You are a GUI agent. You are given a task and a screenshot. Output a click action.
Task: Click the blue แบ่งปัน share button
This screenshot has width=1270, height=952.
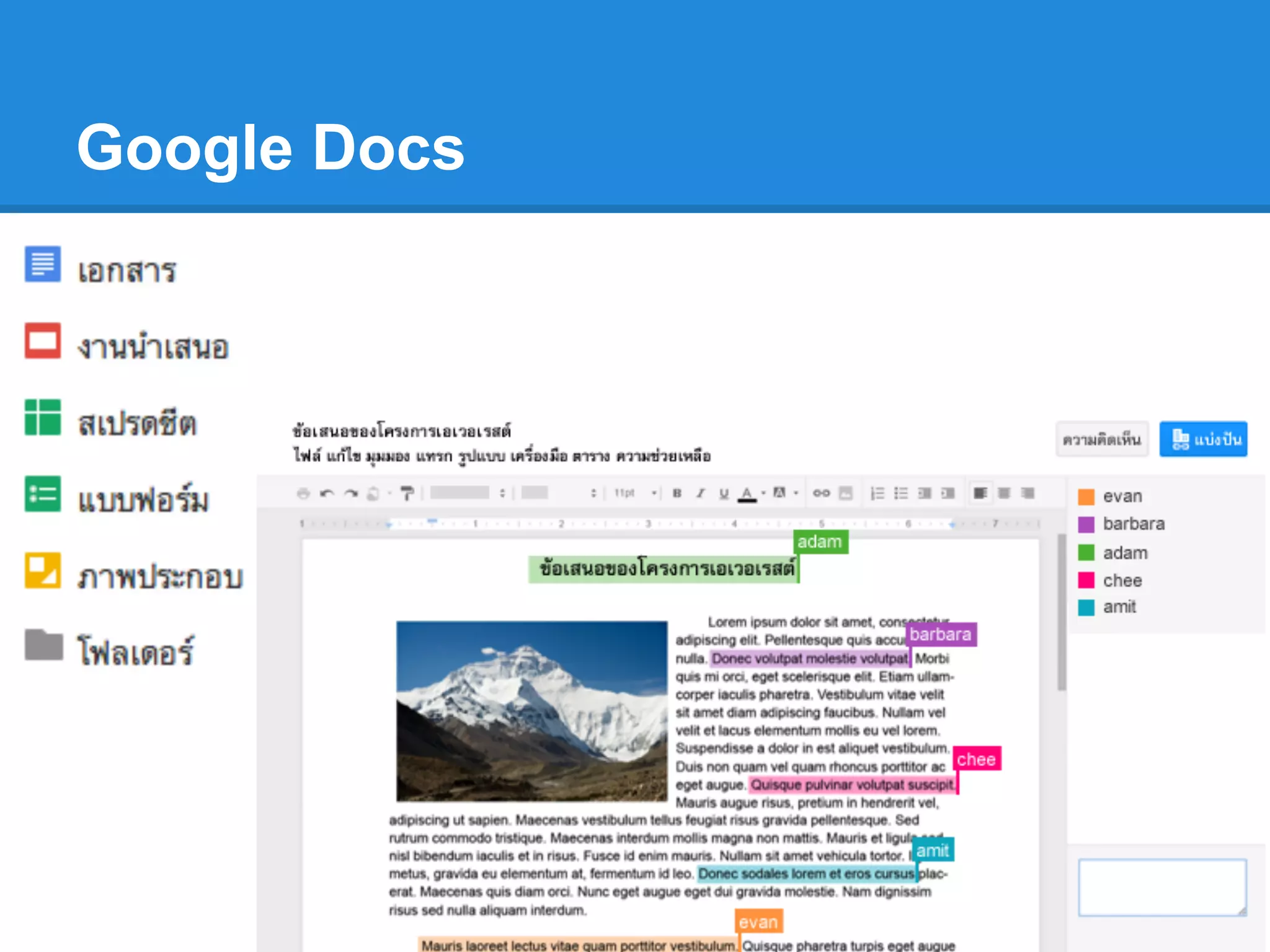1204,439
